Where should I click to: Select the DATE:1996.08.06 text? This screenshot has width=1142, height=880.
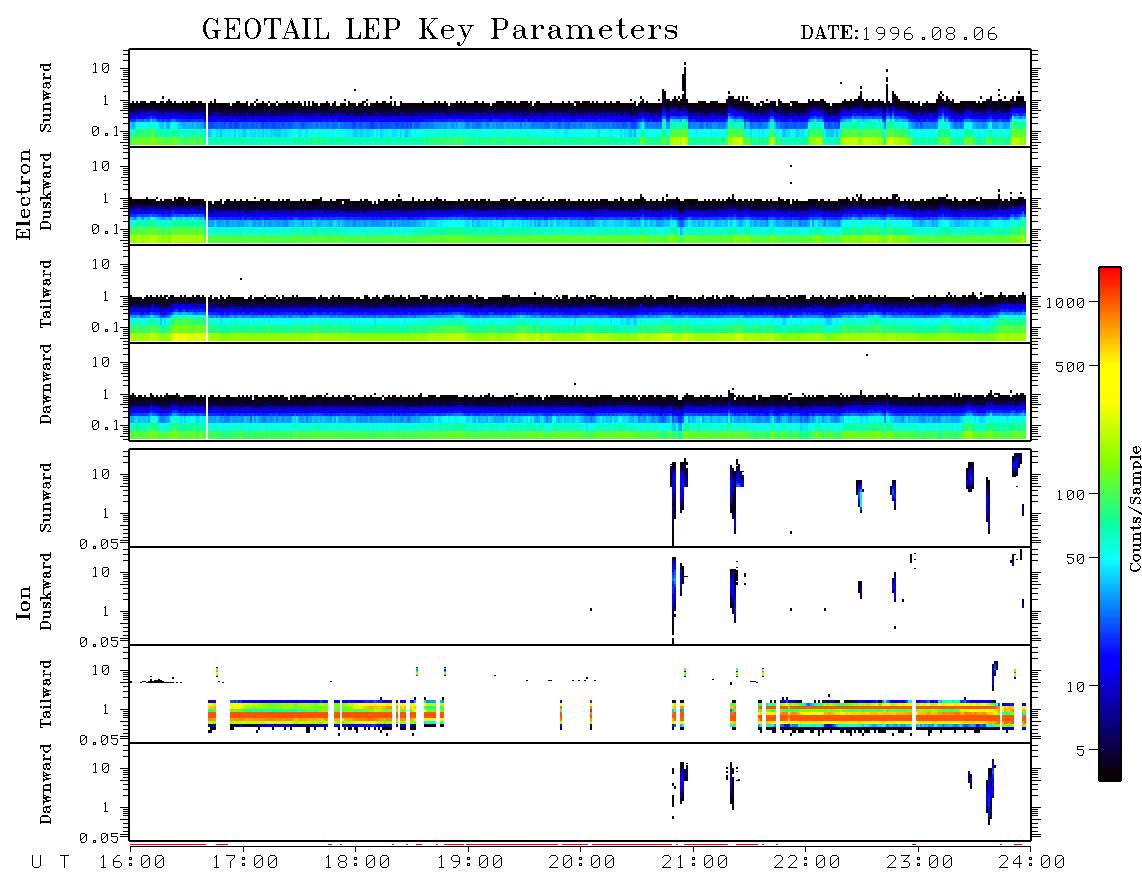coord(899,34)
